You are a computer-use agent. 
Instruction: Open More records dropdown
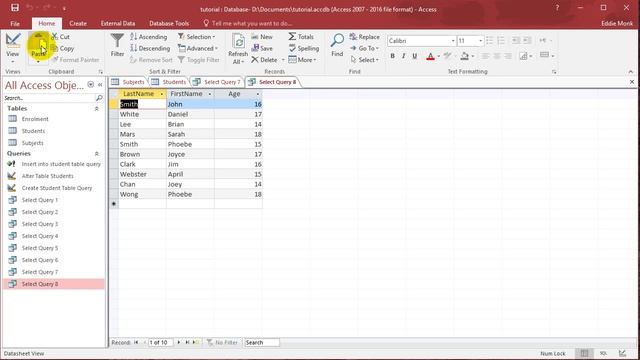(x=302, y=60)
